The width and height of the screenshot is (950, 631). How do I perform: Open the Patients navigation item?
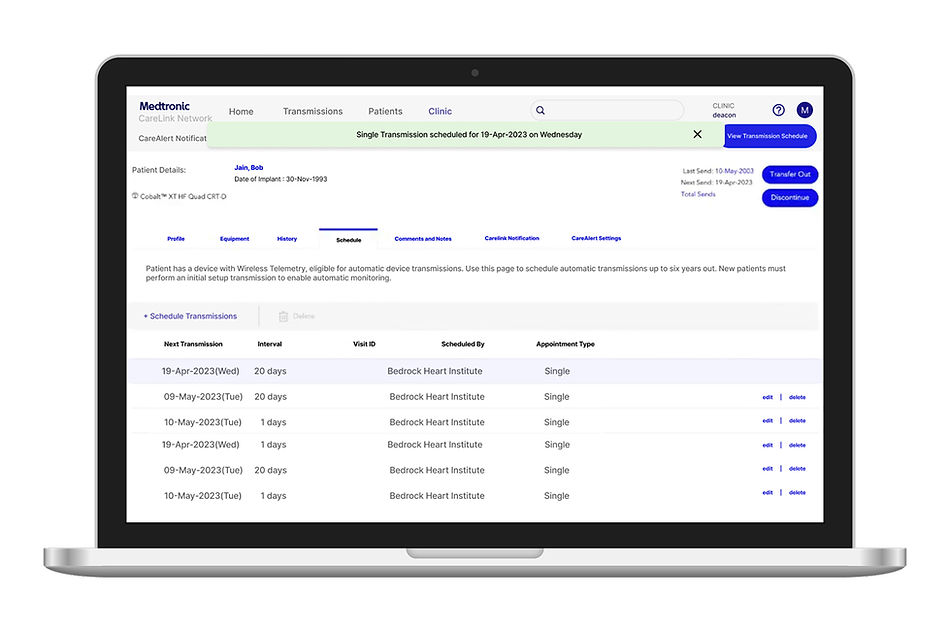tap(385, 112)
